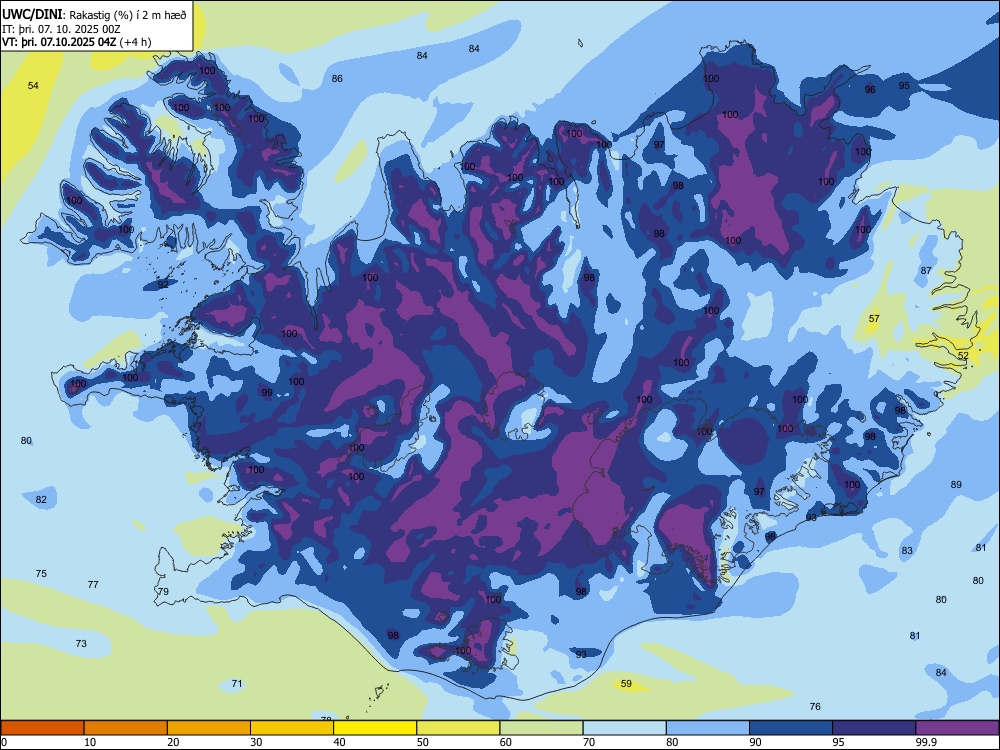Click the humidity value 83 on the map

[907, 550]
